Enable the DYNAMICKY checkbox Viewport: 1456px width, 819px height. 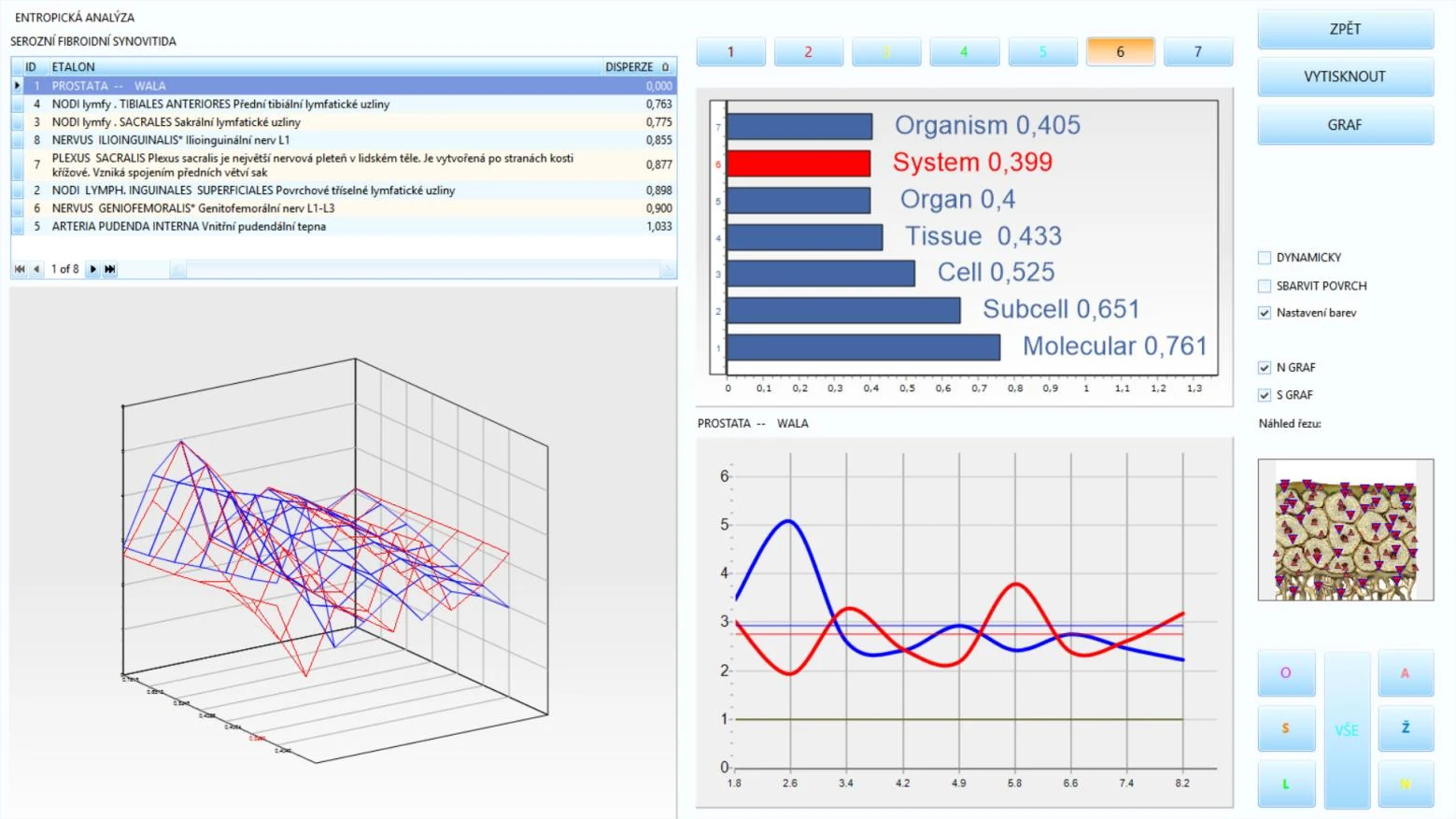click(1265, 258)
